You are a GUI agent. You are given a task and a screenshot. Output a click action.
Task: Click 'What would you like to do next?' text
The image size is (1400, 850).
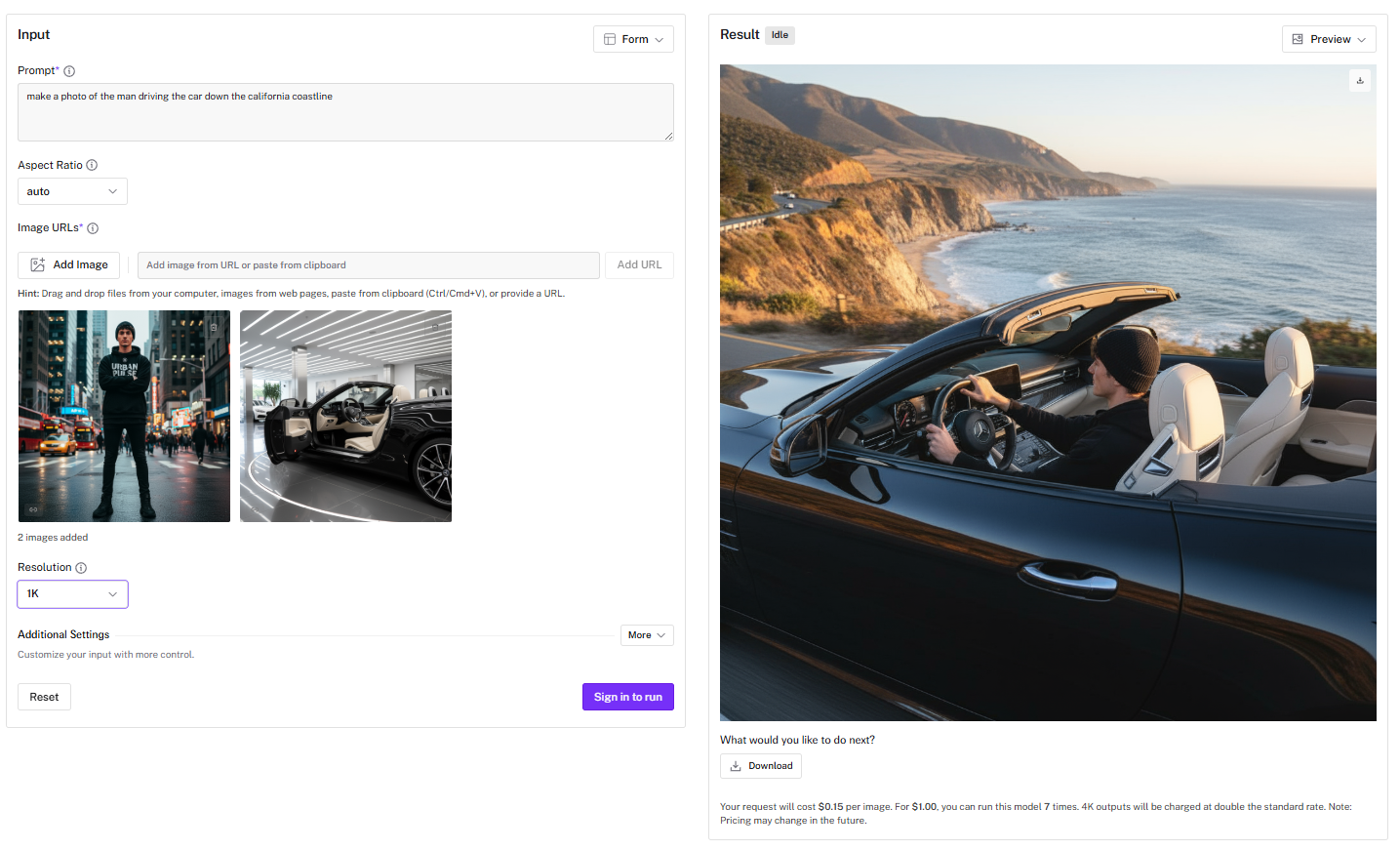pos(797,740)
